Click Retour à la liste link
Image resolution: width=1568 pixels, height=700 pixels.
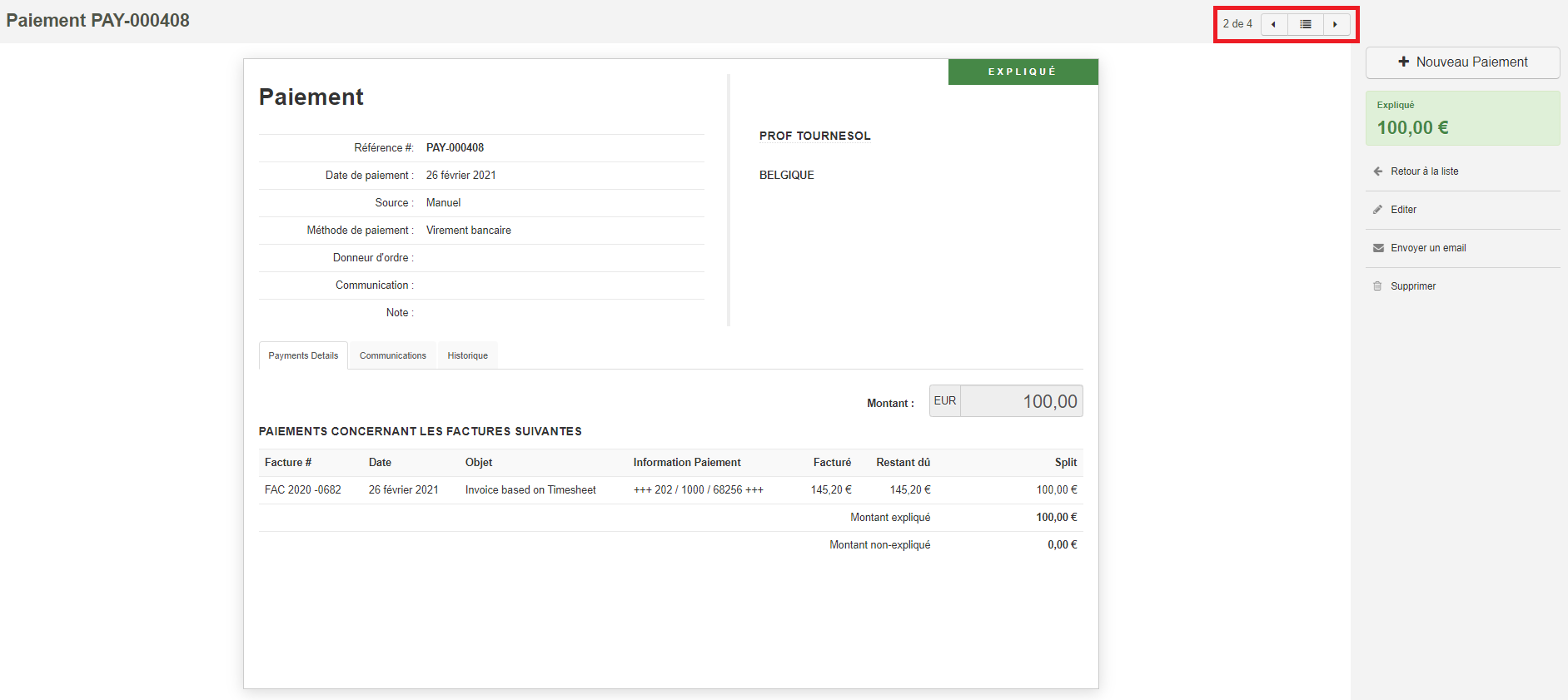(x=1424, y=171)
